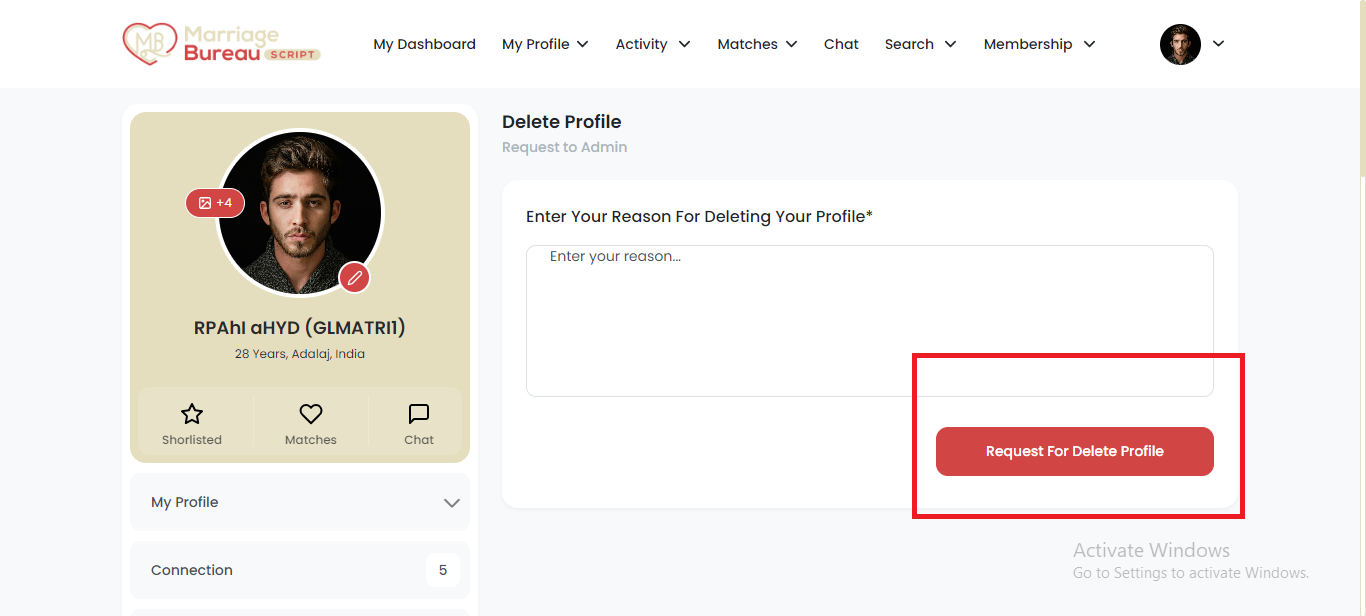
Task: Open the Shorlisted star icon
Action: pyautogui.click(x=192, y=414)
